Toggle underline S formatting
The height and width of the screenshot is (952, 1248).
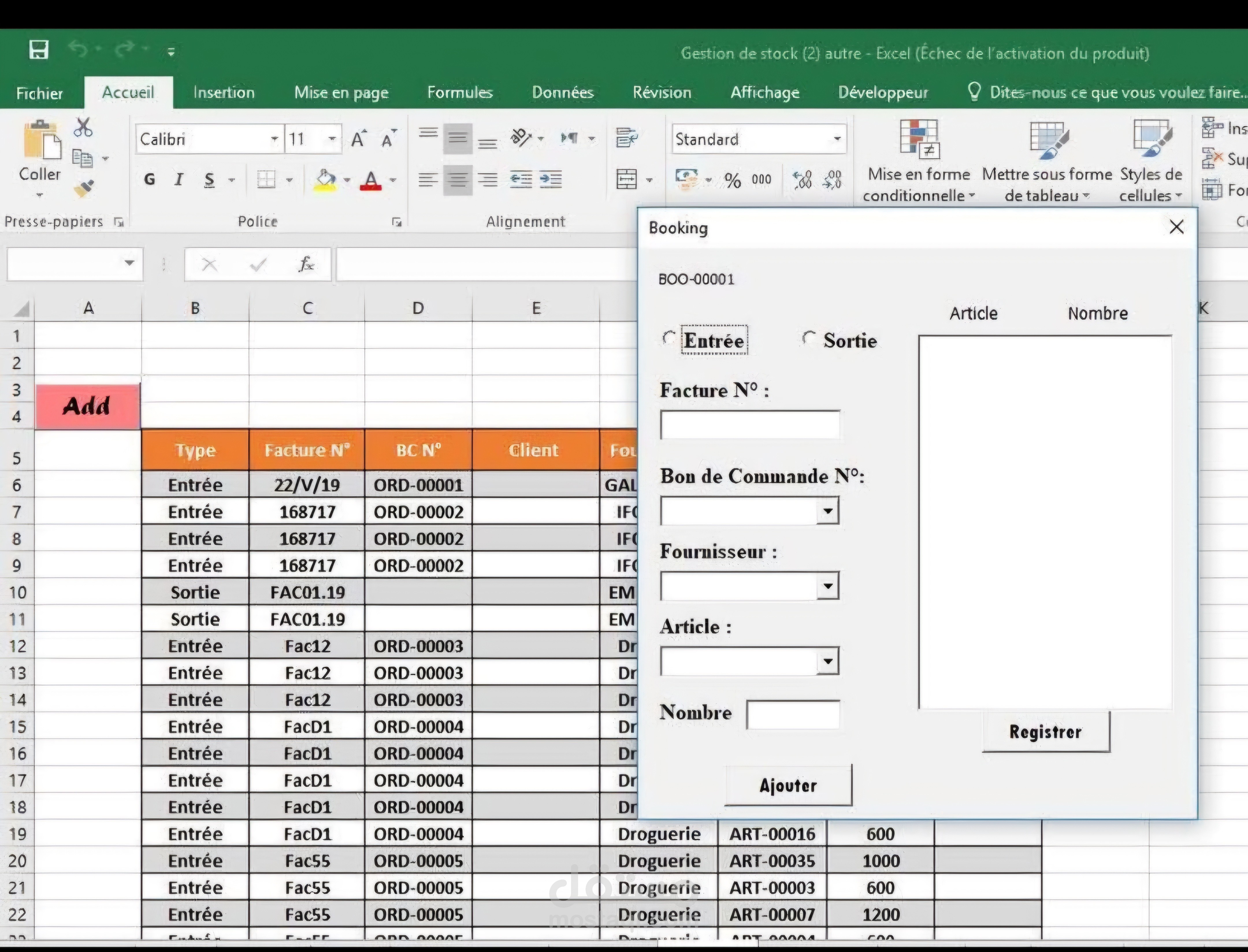(x=210, y=180)
